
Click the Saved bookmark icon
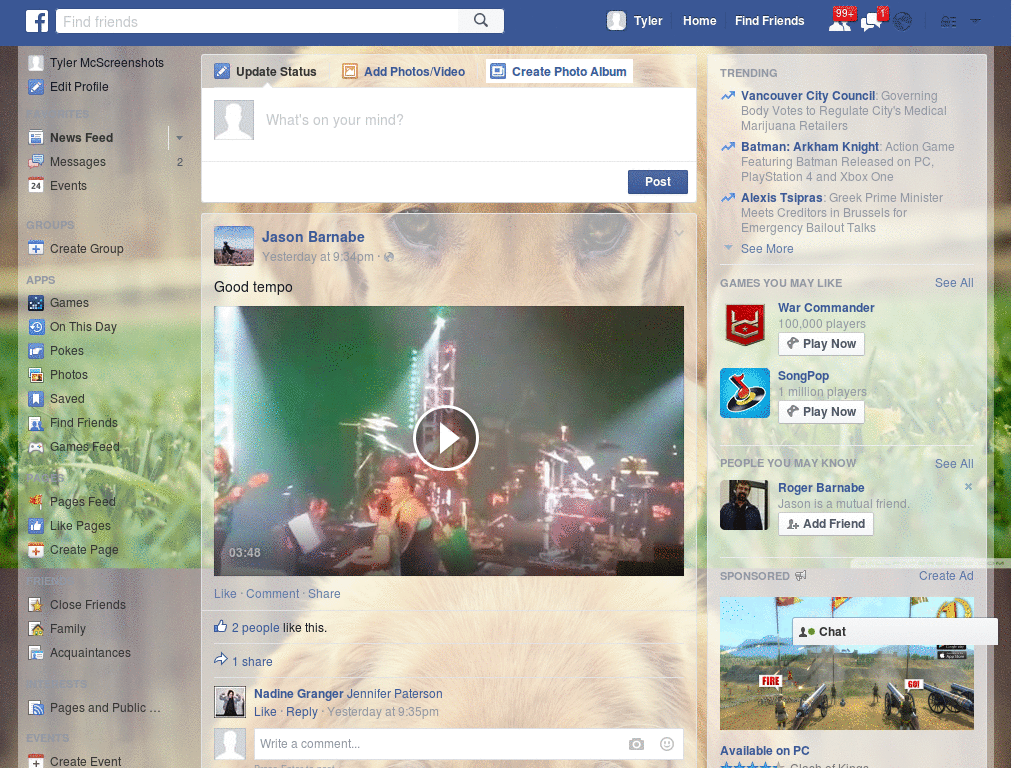click(x=36, y=399)
